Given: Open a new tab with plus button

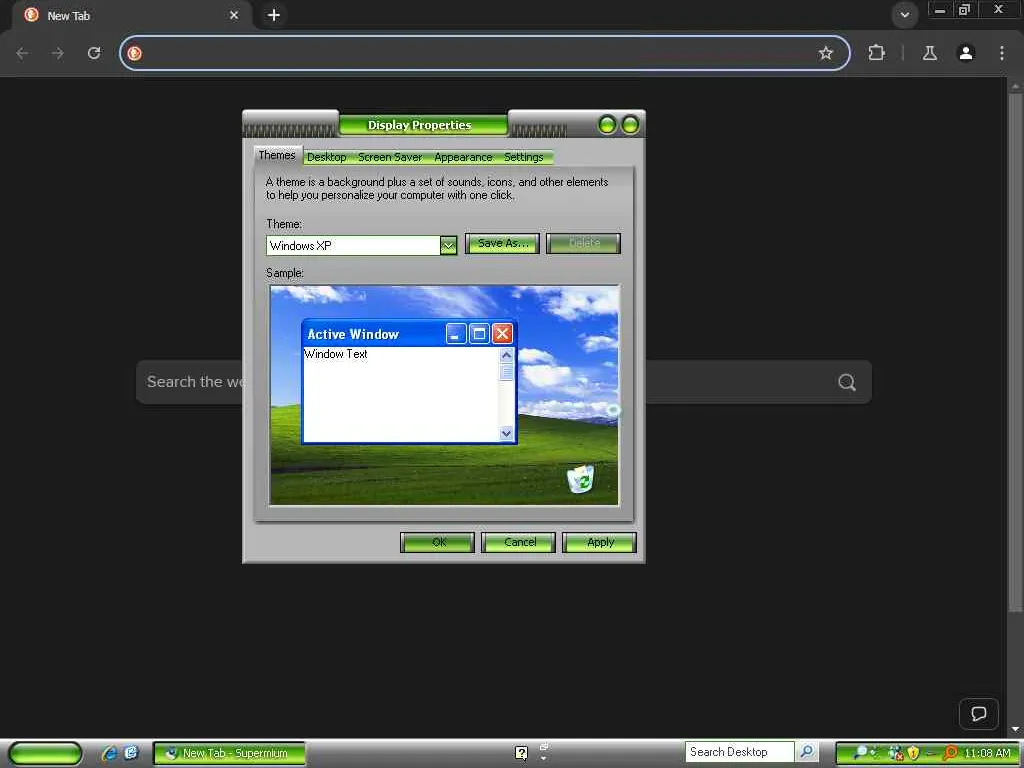Looking at the screenshot, I should 274,15.
